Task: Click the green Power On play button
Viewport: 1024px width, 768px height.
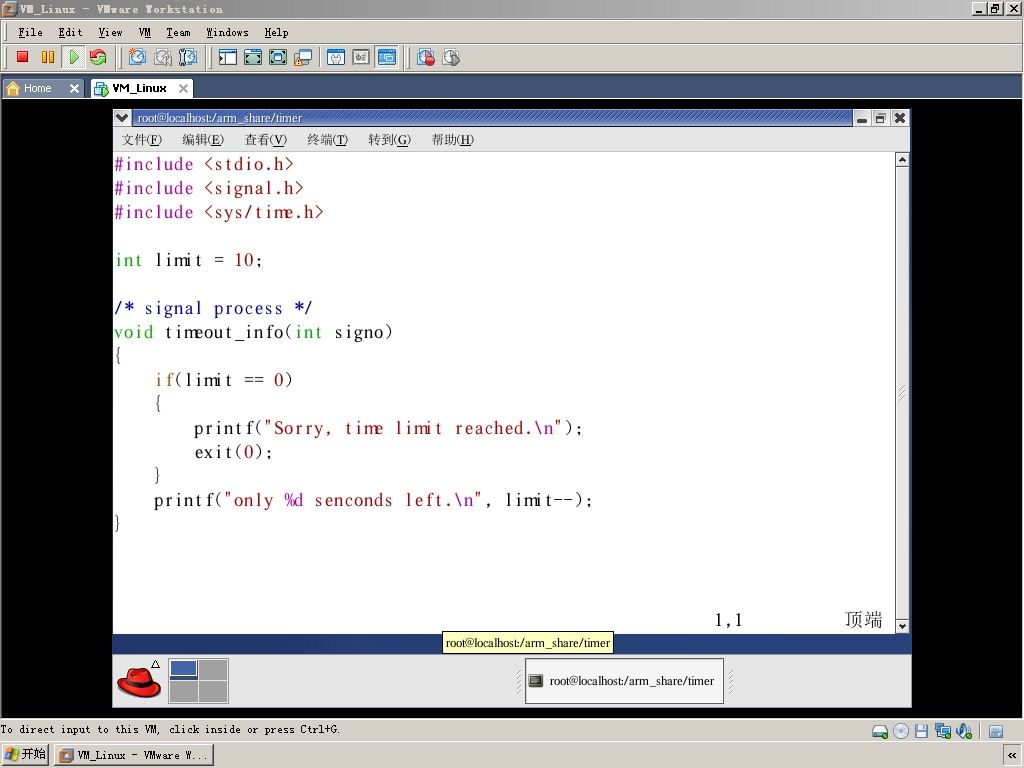Action: point(74,57)
